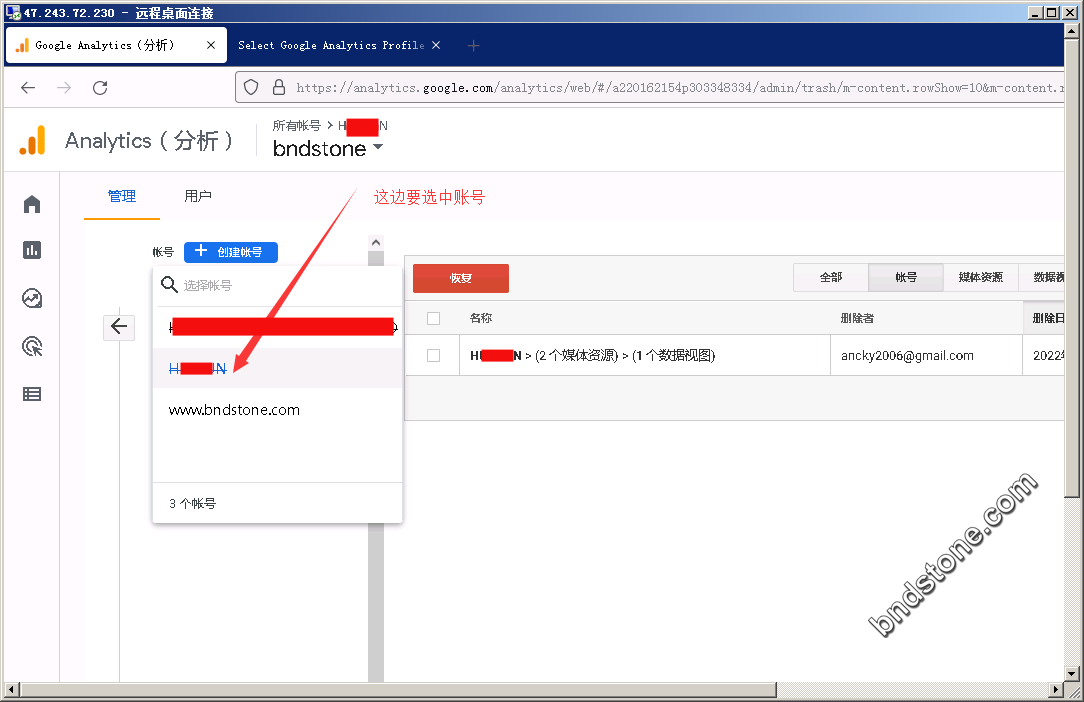The width and height of the screenshot is (1084, 702).
Task: Click the Google Analytics logo
Action: click(32, 140)
